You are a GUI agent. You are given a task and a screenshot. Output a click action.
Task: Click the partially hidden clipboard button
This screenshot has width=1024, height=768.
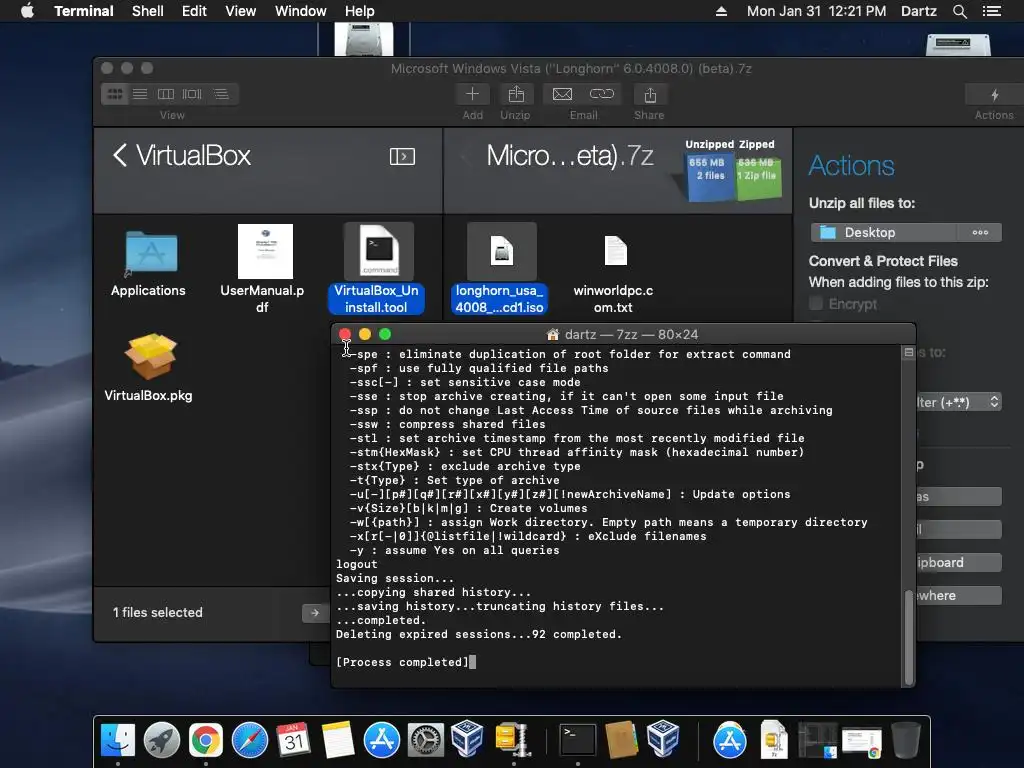pyautogui.click(x=959, y=562)
